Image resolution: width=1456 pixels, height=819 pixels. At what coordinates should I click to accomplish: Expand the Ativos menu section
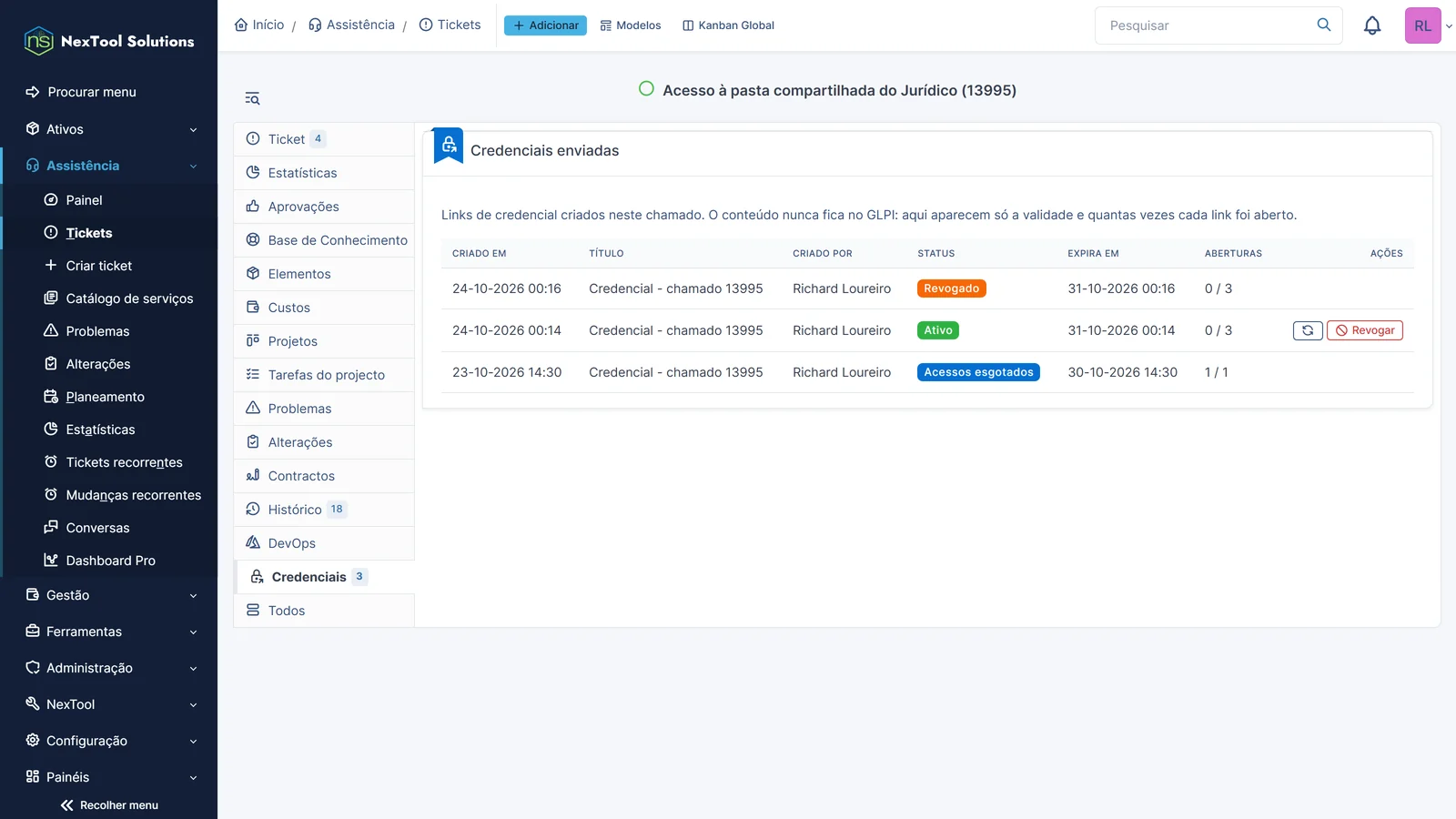tap(109, 129)
